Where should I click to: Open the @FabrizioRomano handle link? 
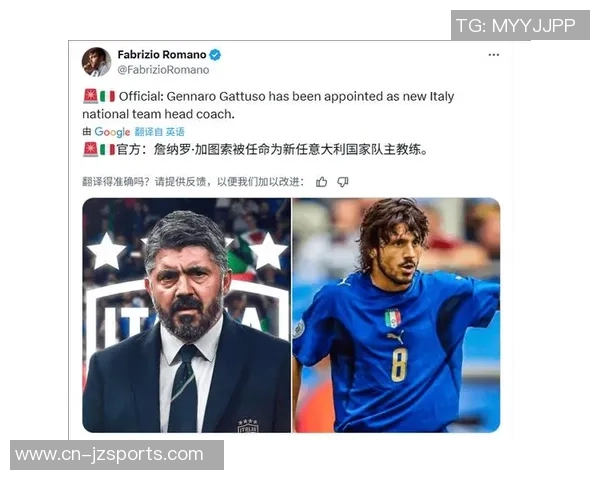pyautogui.click(x=163, y=70)
